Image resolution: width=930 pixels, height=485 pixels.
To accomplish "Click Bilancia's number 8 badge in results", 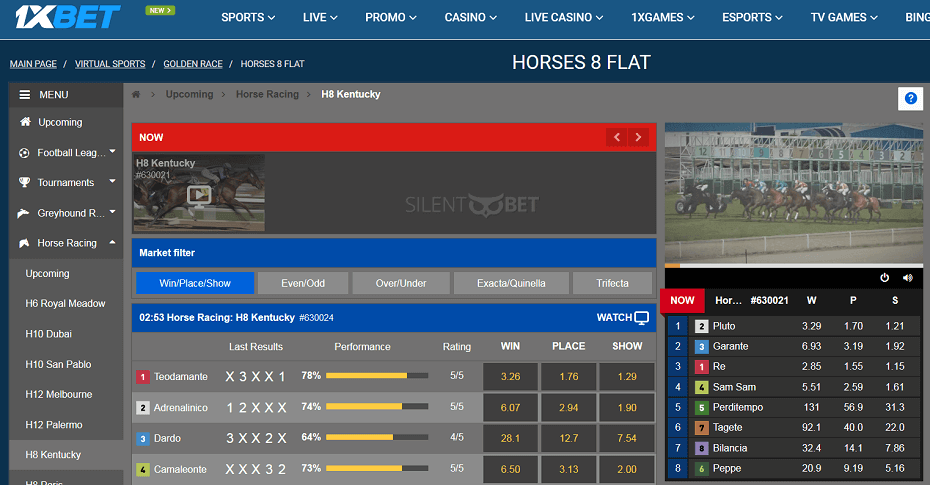I will point(701,448).
